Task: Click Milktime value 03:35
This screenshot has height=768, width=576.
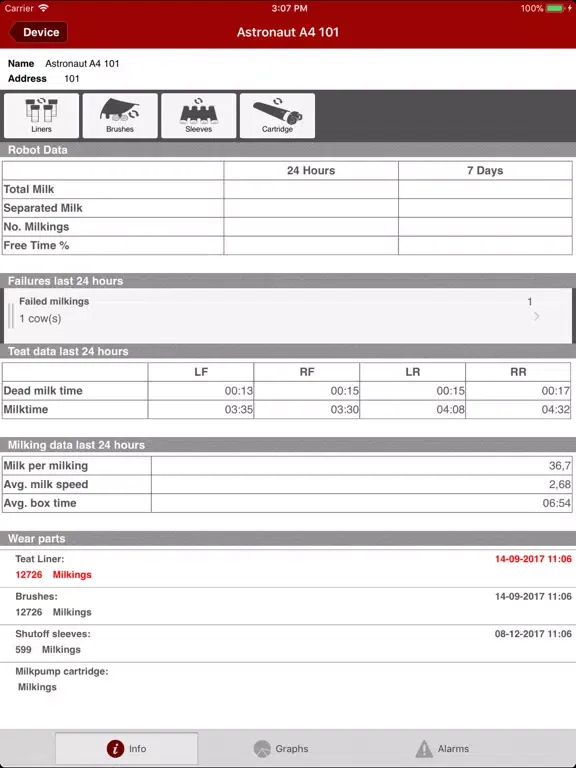Action: point(239,409)
